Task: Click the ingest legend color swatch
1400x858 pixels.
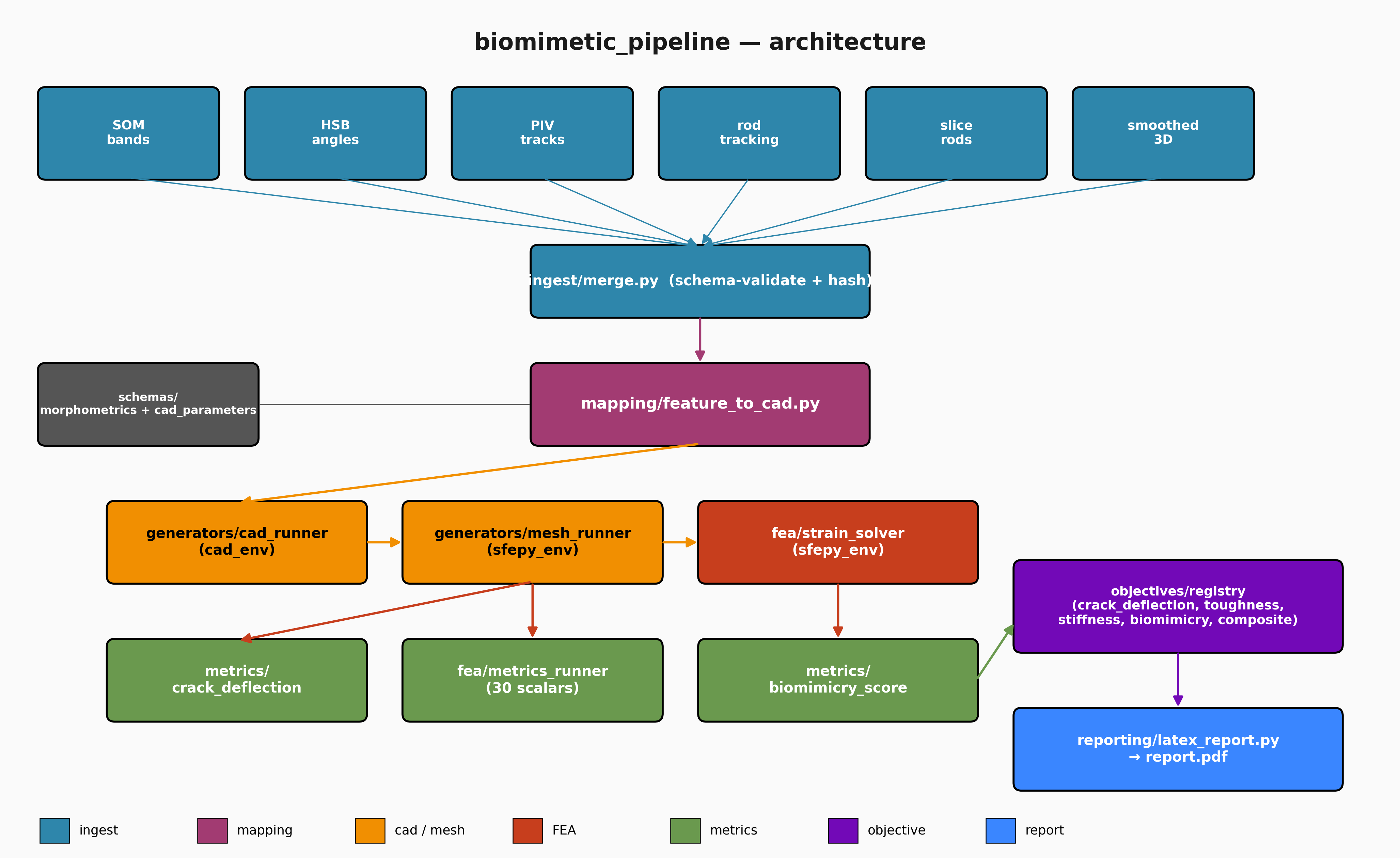Action: [x=54, y=830]
